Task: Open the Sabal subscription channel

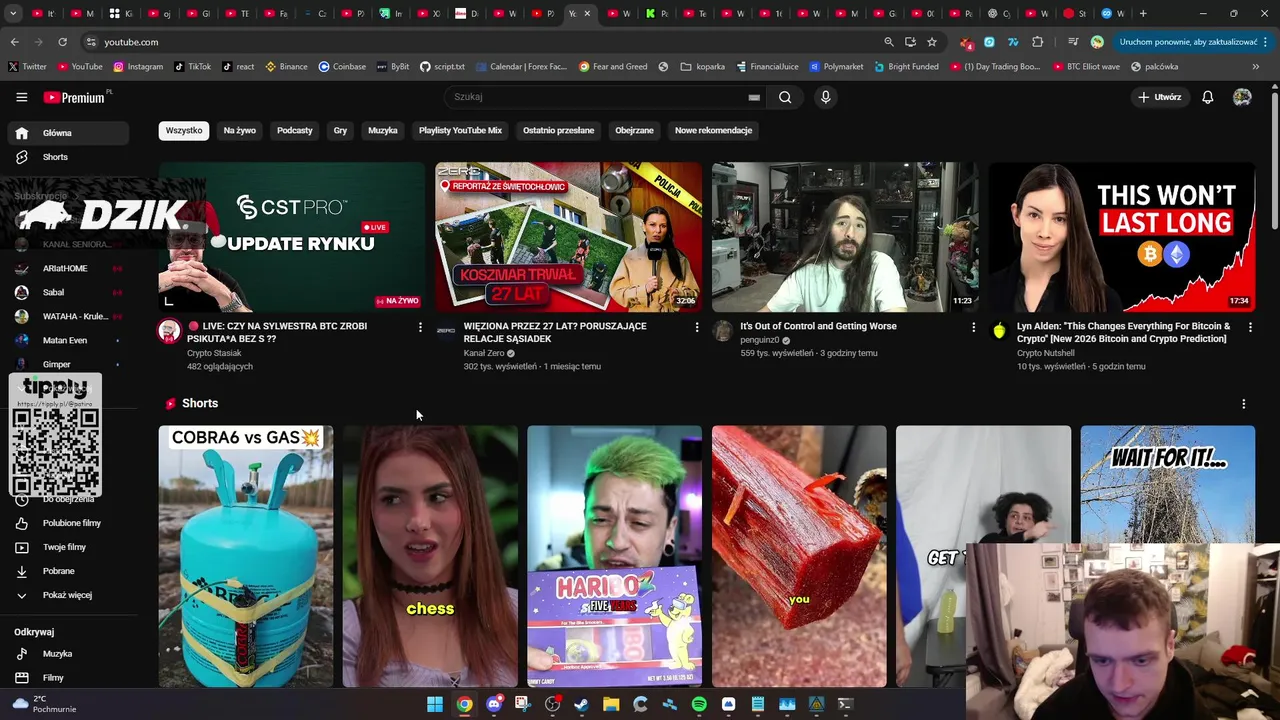Action: pos(68,292)
